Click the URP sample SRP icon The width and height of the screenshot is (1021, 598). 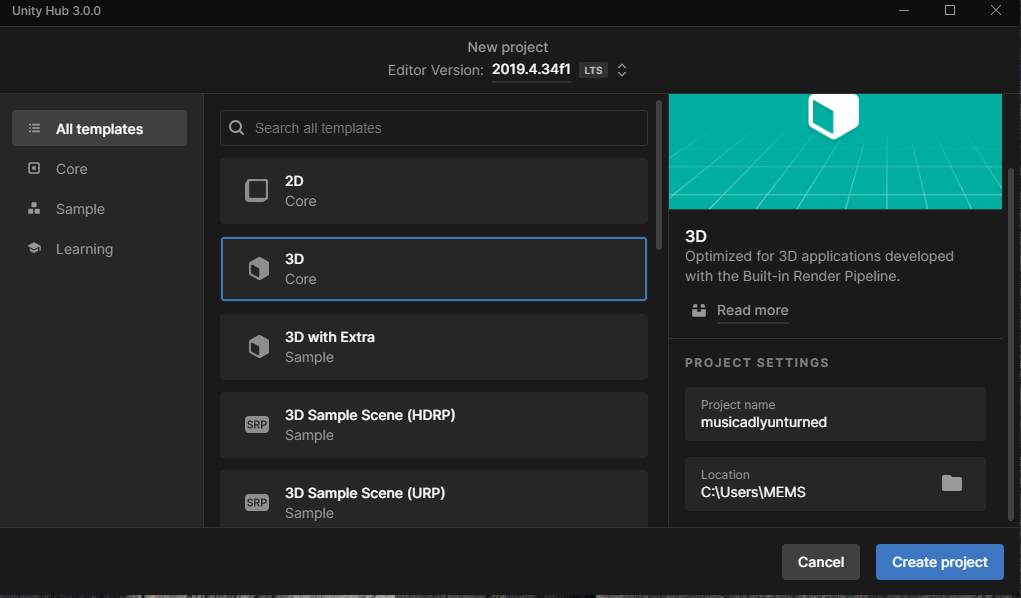pyautogui.click(x=257, y=502)
